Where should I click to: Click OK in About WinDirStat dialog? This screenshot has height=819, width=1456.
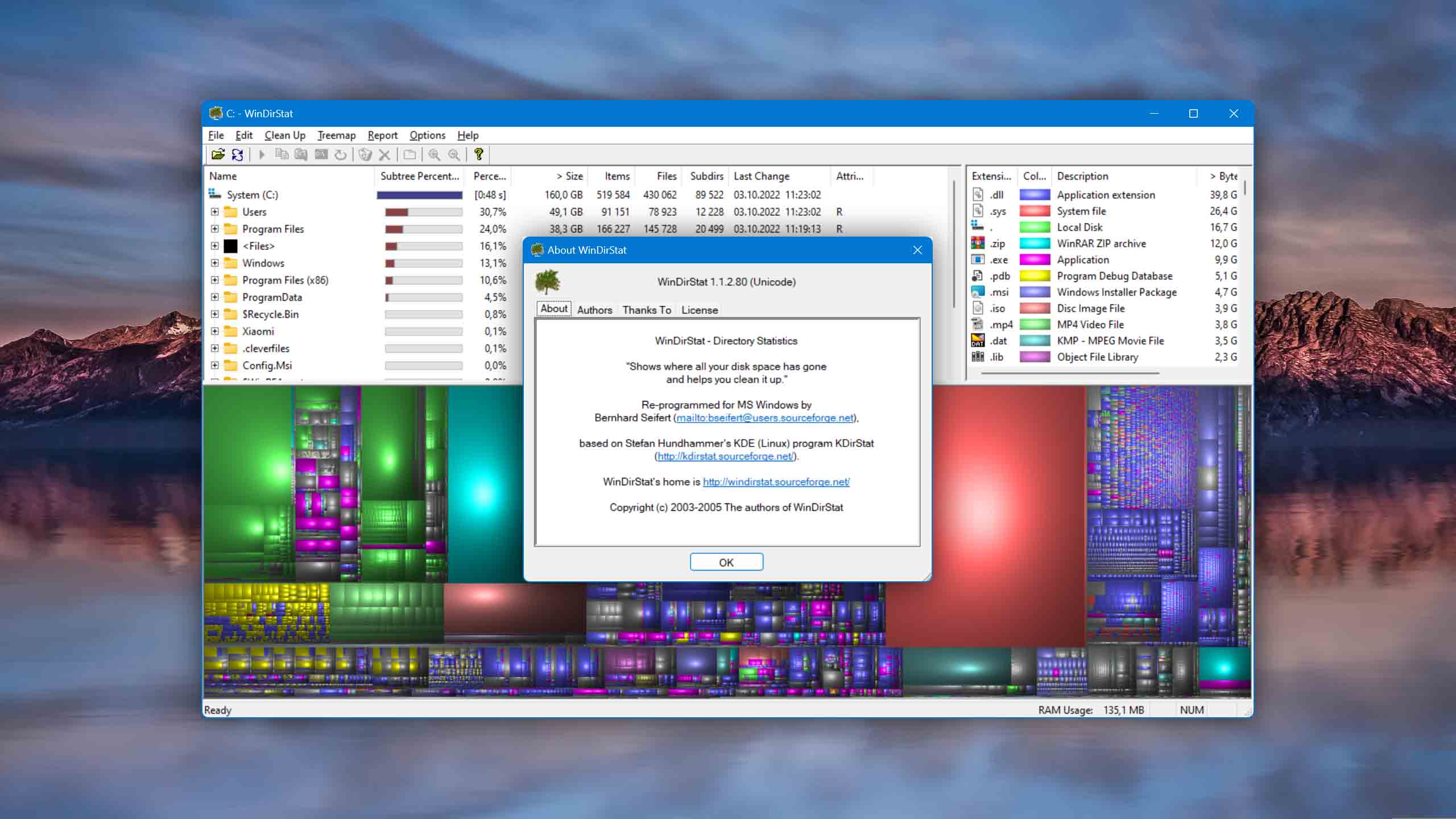click(726, 562)
